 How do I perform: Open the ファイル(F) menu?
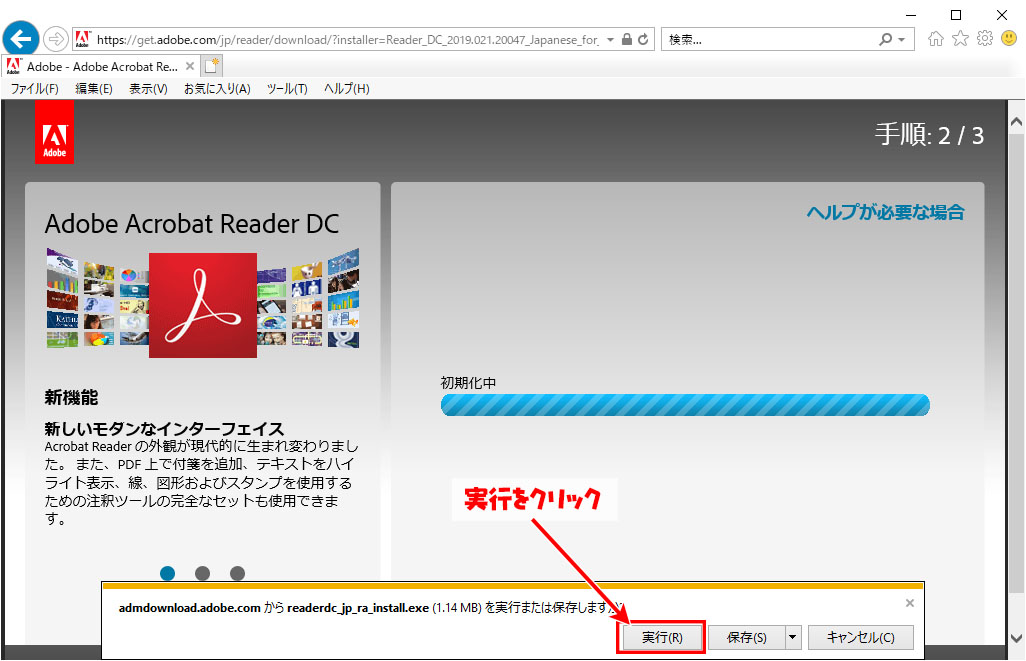(35, 88)
